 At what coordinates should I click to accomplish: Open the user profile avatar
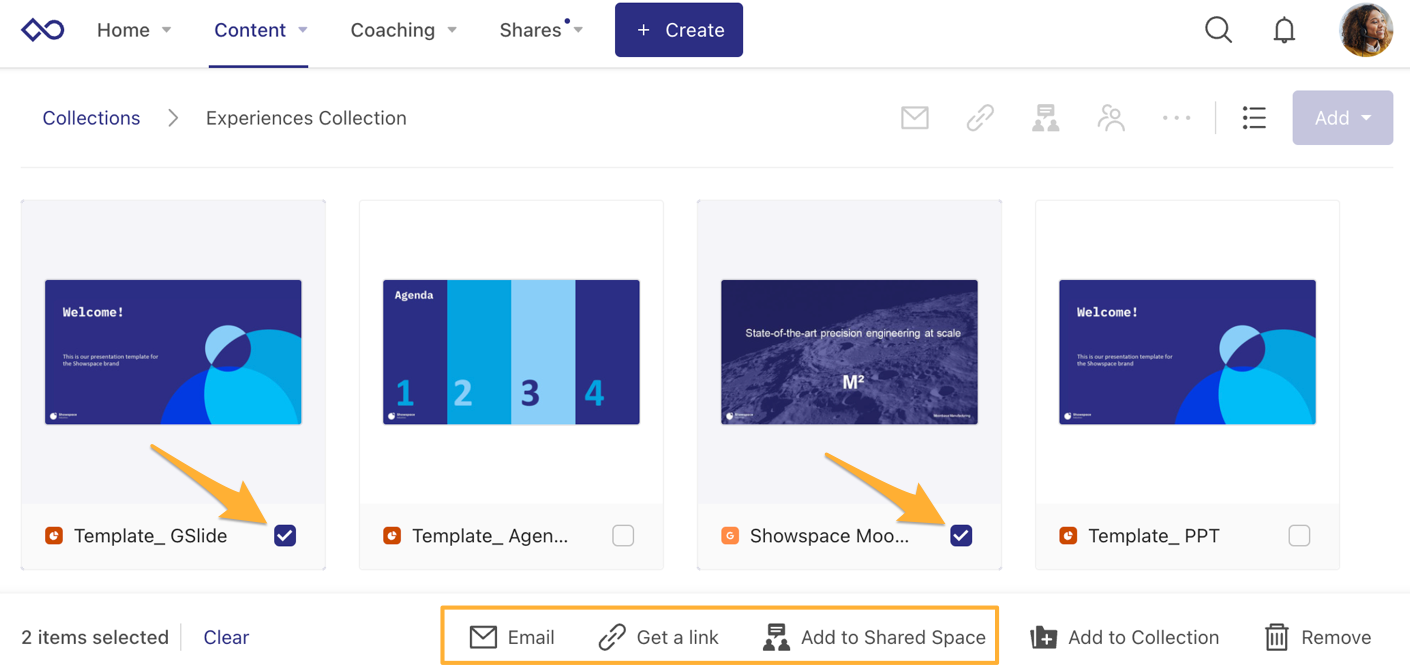(1366, 30)
